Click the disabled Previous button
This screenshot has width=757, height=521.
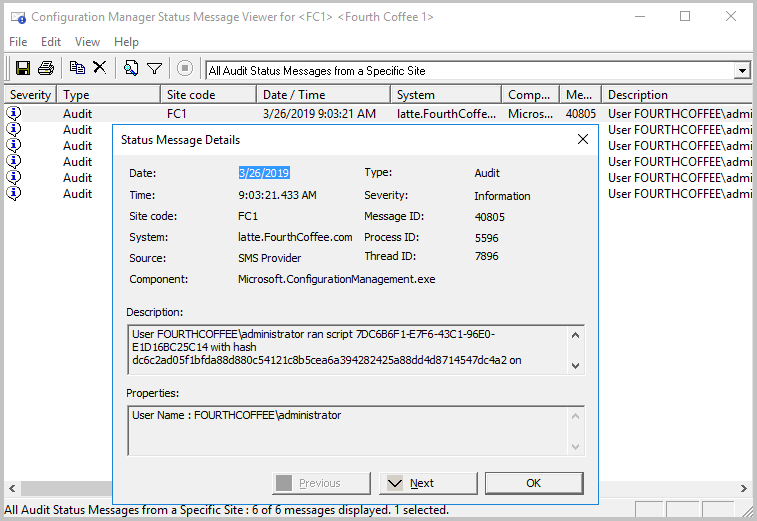[x=322, y=483]
